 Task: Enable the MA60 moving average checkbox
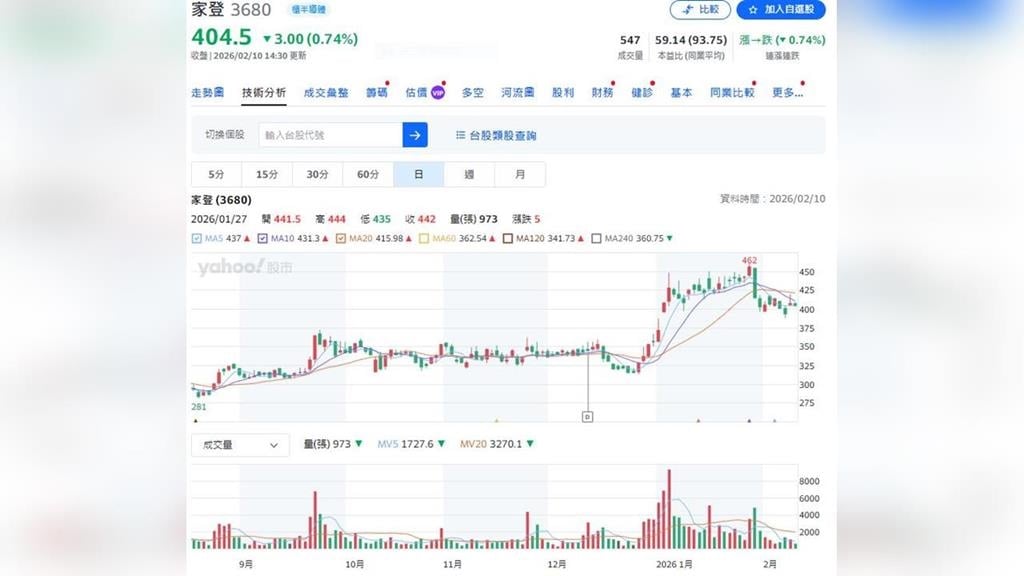(x=425, y=239)
